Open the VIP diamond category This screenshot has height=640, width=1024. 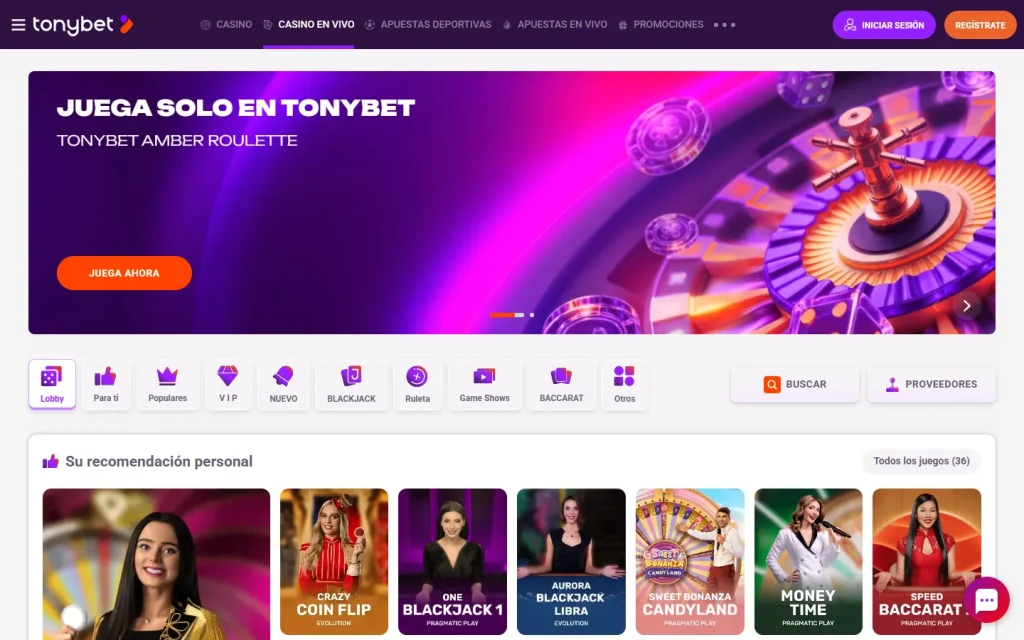pyautogui.click(x=228, y=384)
